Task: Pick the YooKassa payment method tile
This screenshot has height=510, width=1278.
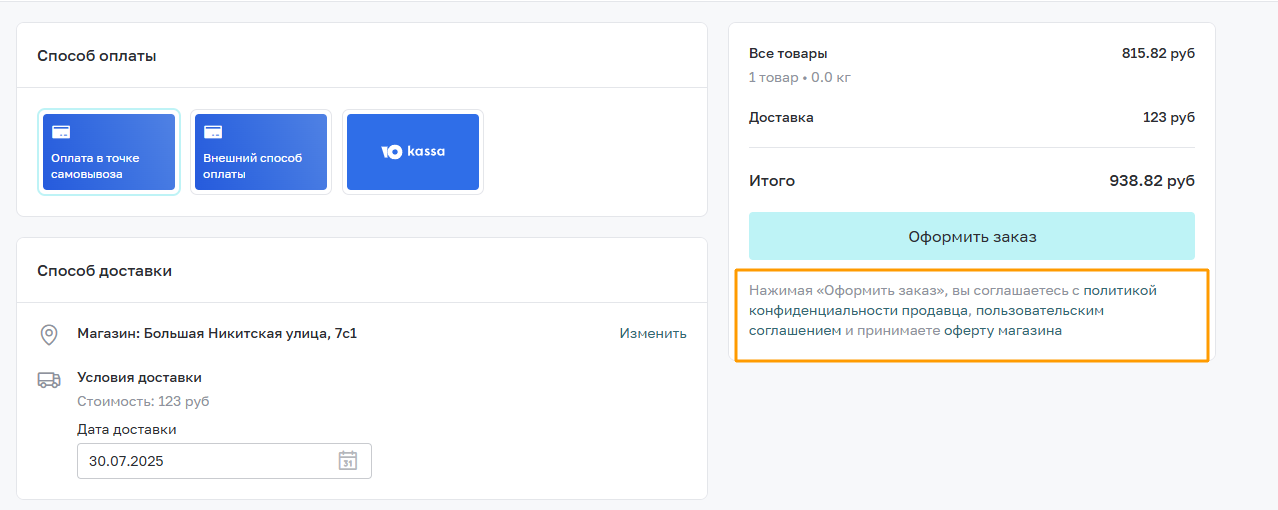Action: [x=413, y=152]
